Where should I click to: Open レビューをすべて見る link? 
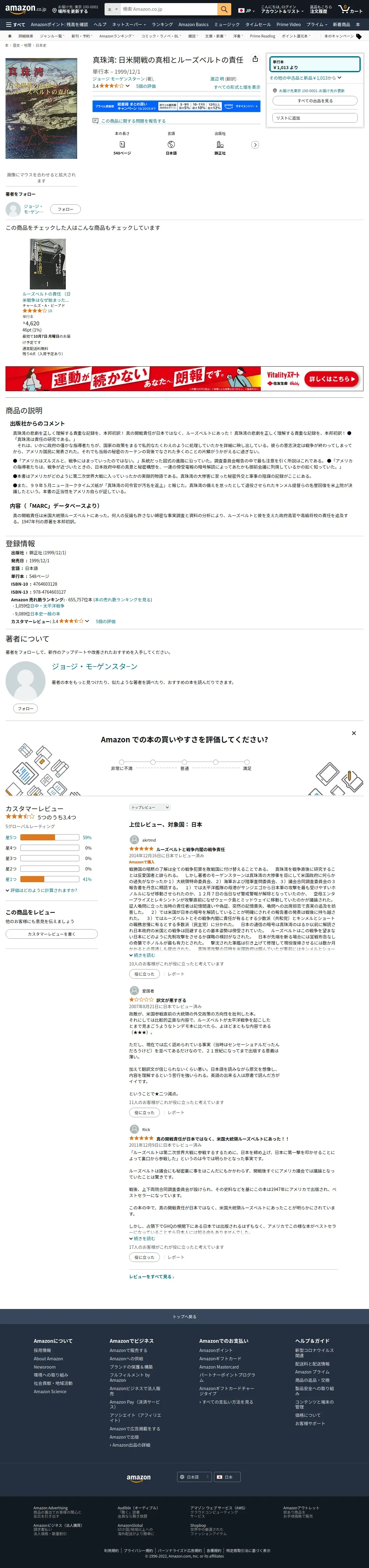click(152, 1276)
